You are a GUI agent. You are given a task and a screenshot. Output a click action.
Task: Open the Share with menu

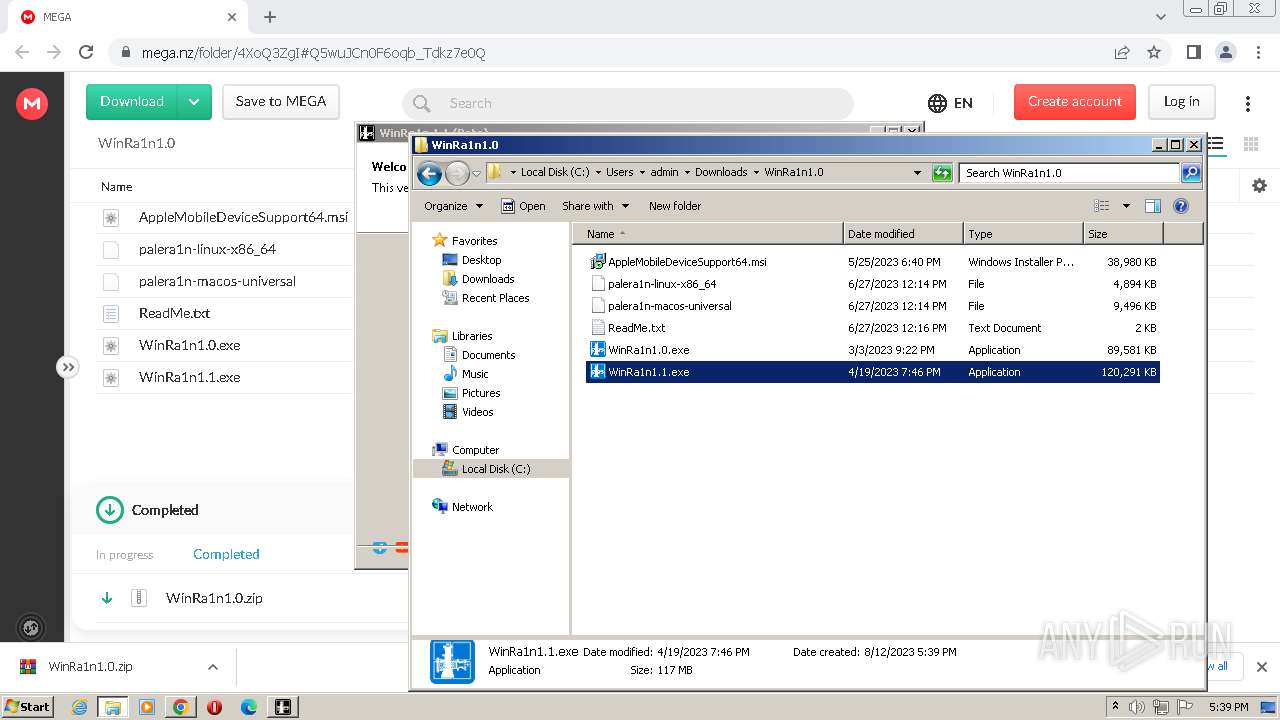(596, 206)
